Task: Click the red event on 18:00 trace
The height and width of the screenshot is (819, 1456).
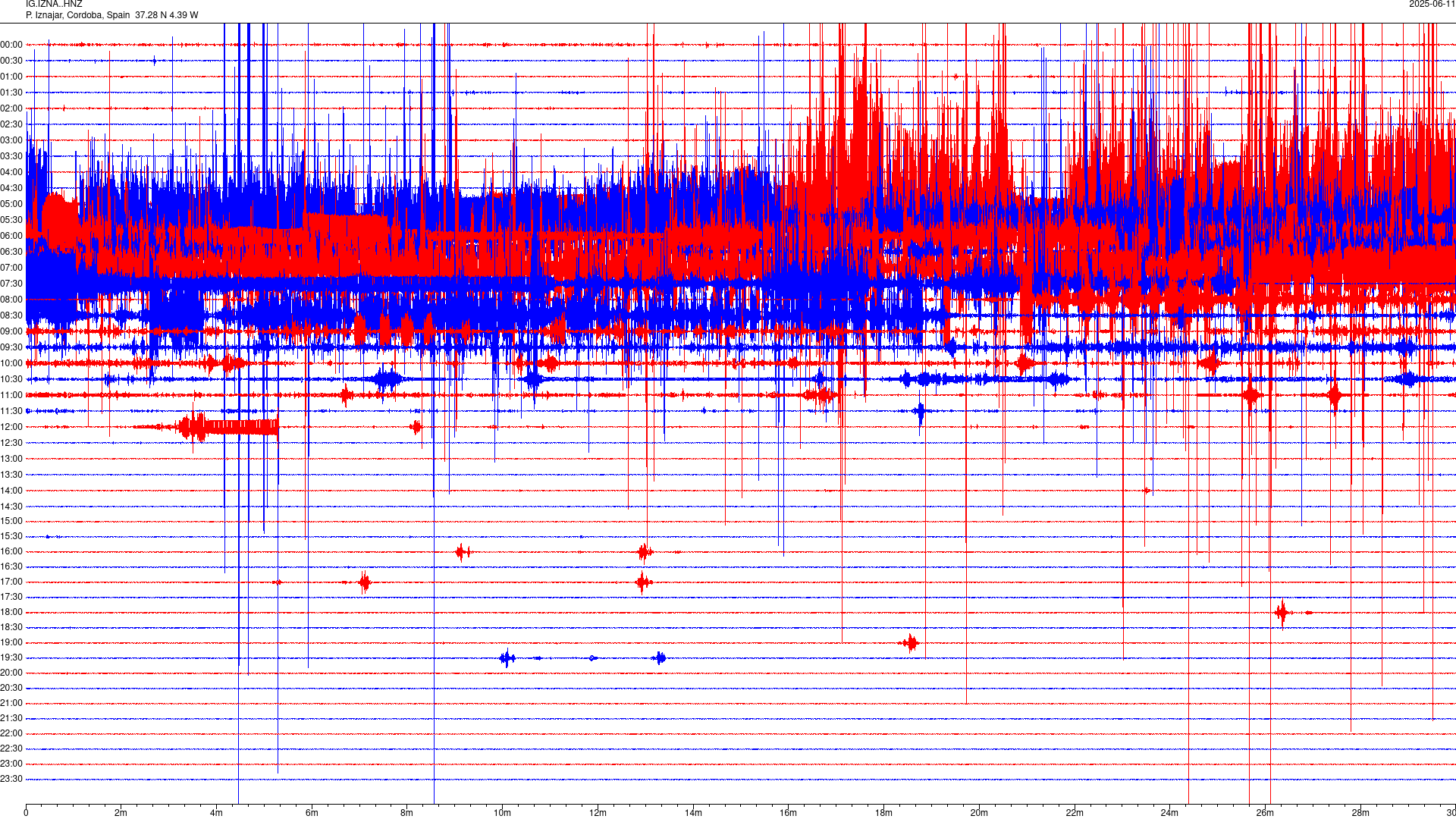Action: [1282, 612]
